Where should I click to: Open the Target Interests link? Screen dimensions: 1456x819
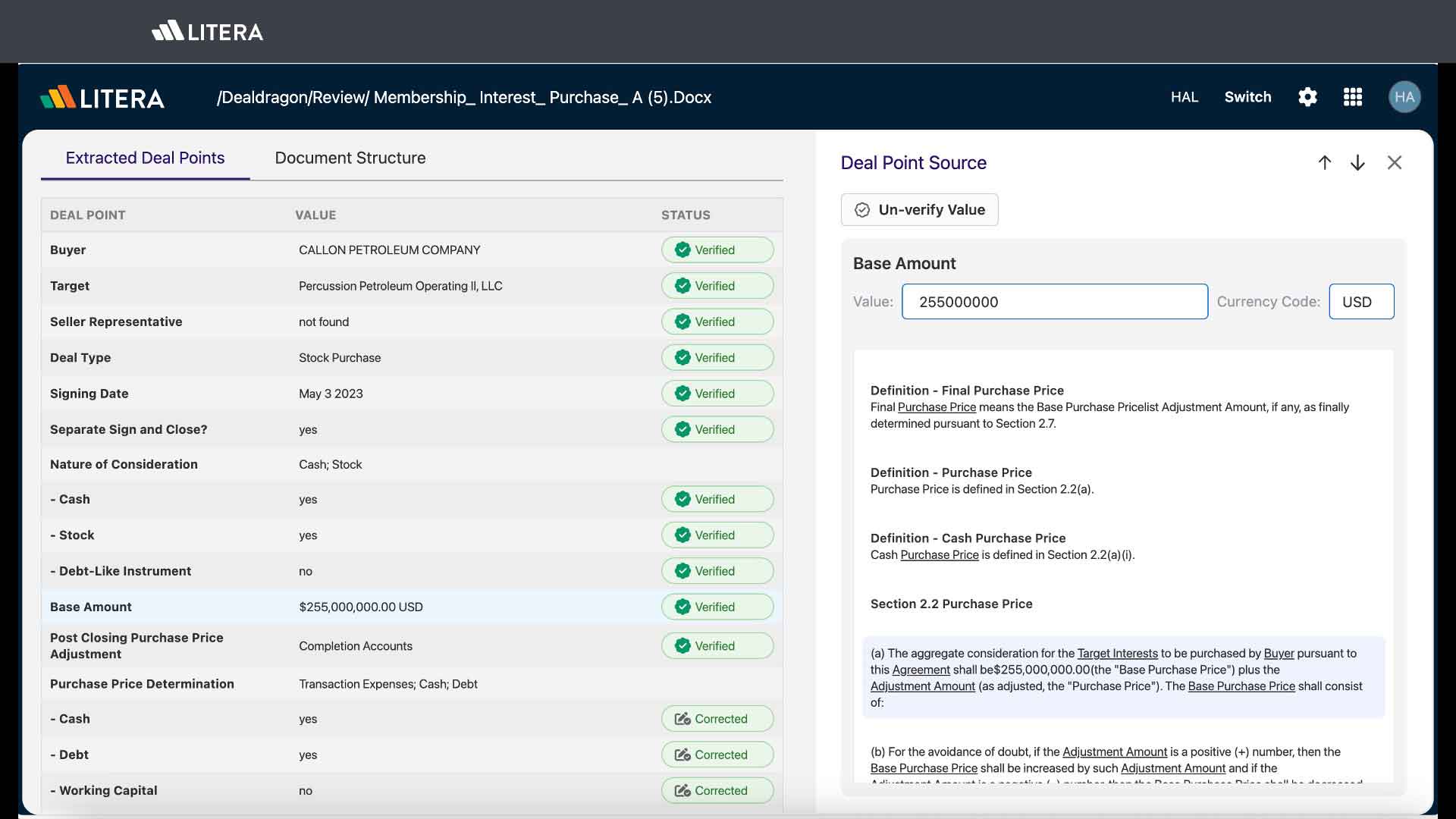pos(1118,654)
